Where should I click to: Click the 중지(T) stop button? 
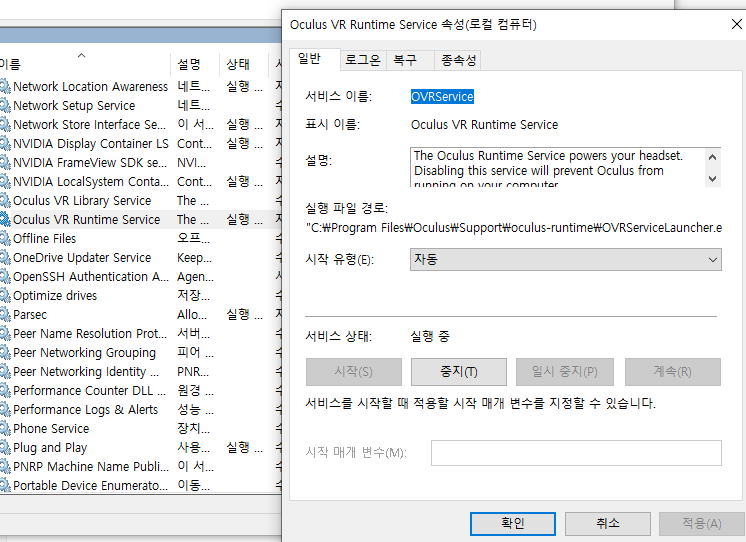click(459, 372)
